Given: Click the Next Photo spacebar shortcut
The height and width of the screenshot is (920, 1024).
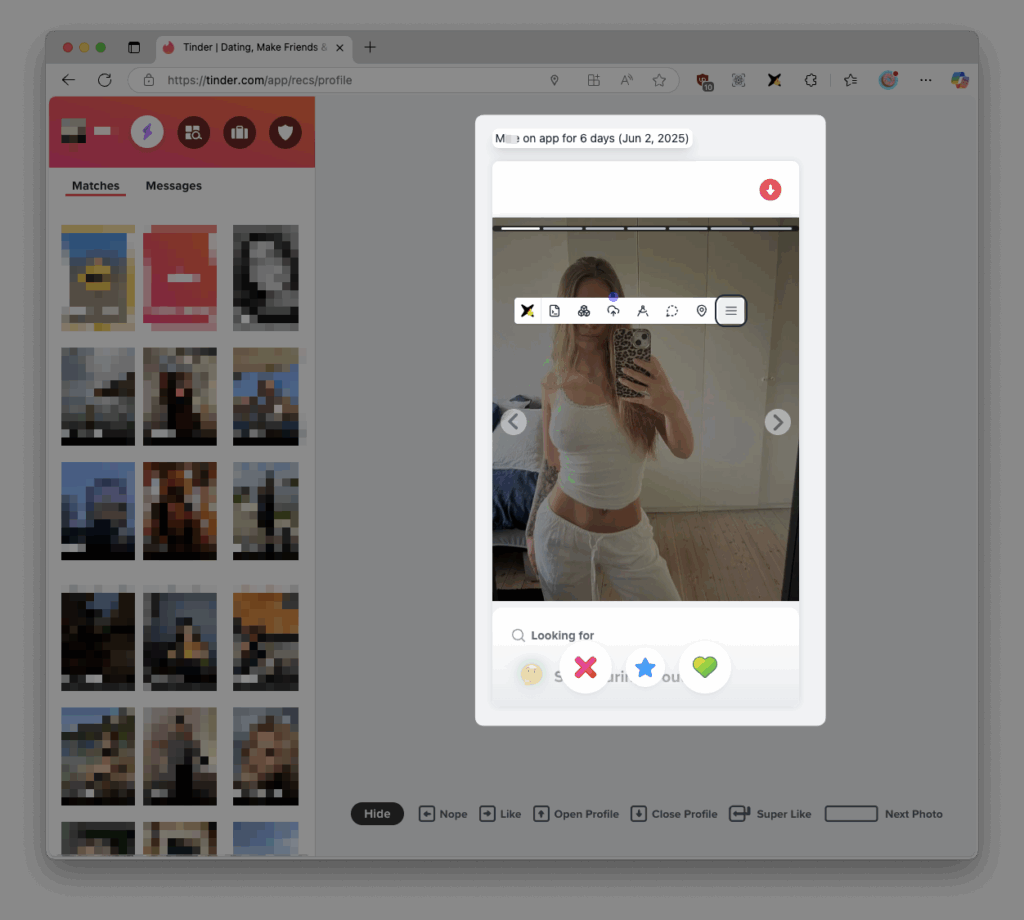Looking at the screenshot, I should click(x=851, y=814).
